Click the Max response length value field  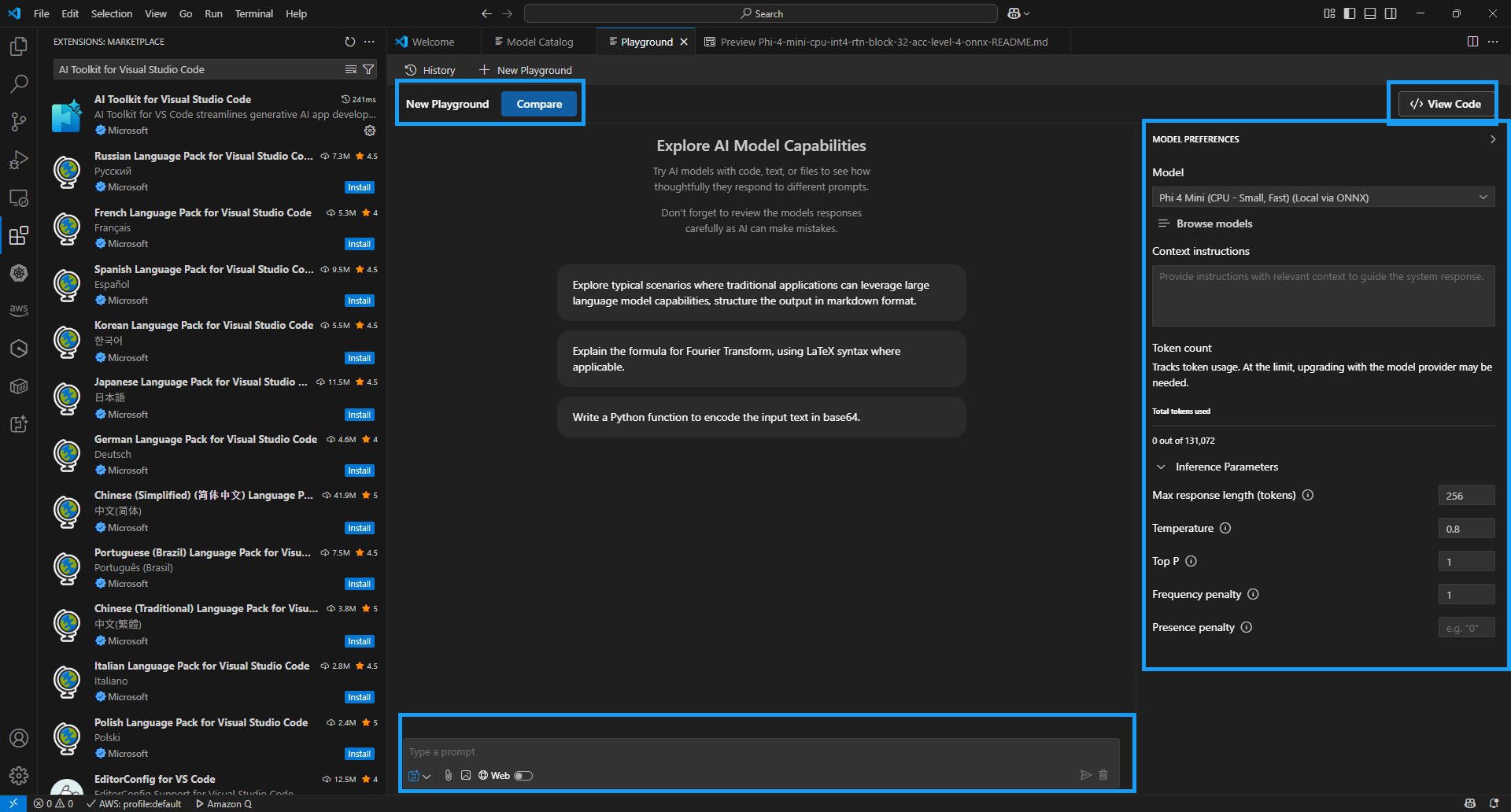point(1466,495)
